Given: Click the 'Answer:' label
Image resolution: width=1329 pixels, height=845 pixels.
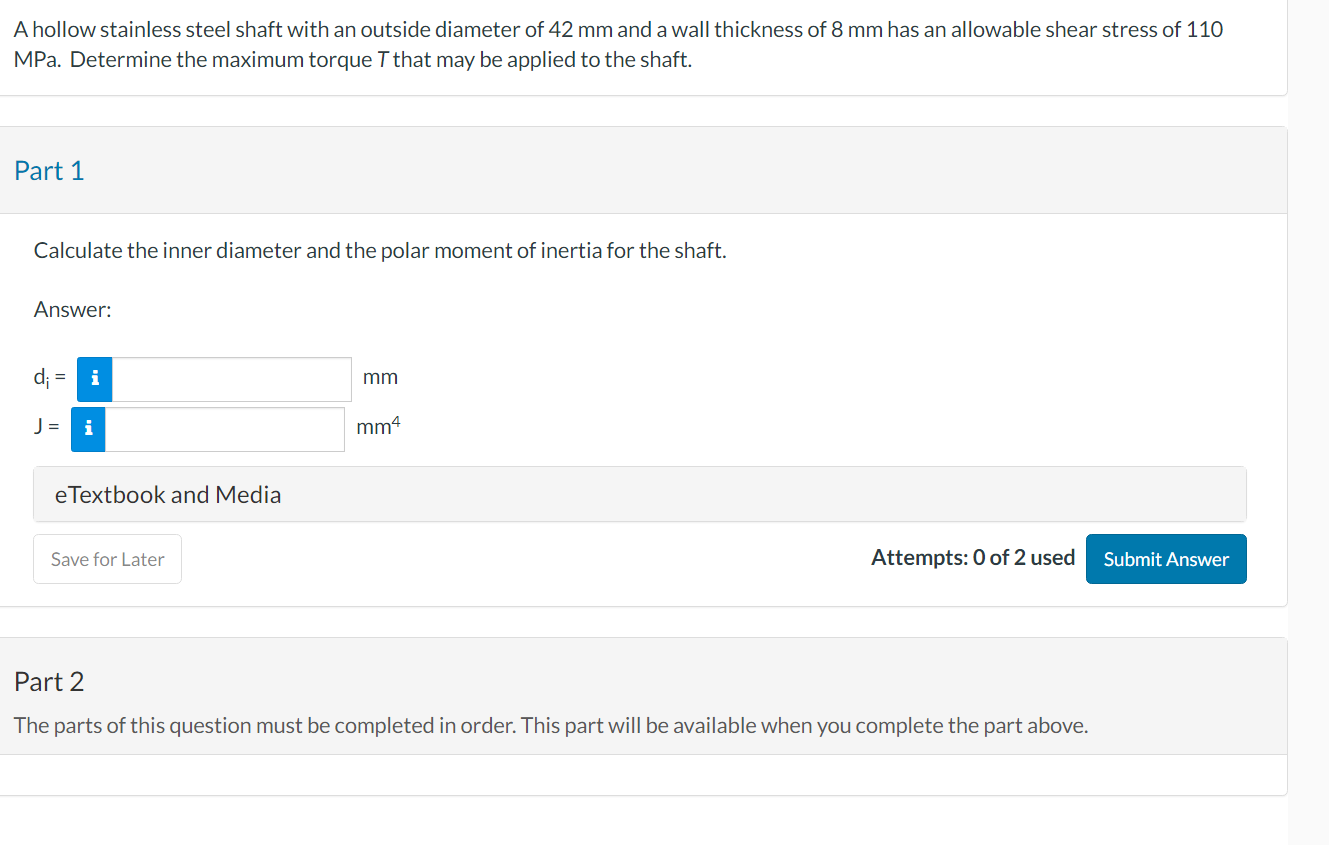Looking at the screenshot, I should pos(72,310).
